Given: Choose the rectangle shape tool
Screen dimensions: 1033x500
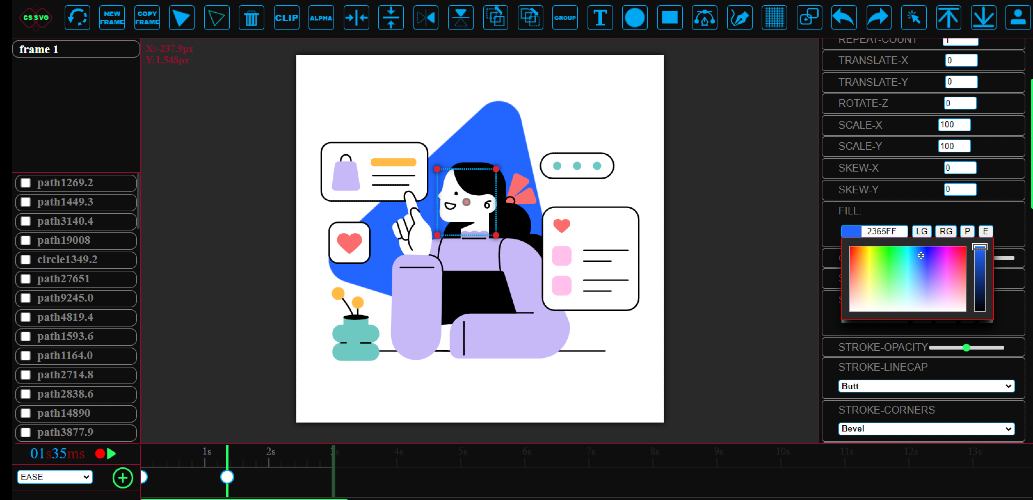Looking at the screenshot, I should click(670, 18).
